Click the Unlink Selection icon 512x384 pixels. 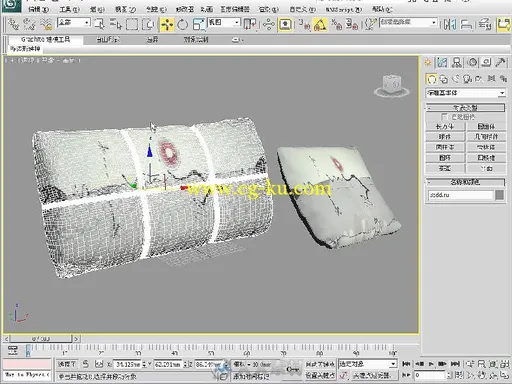(29, 24)
